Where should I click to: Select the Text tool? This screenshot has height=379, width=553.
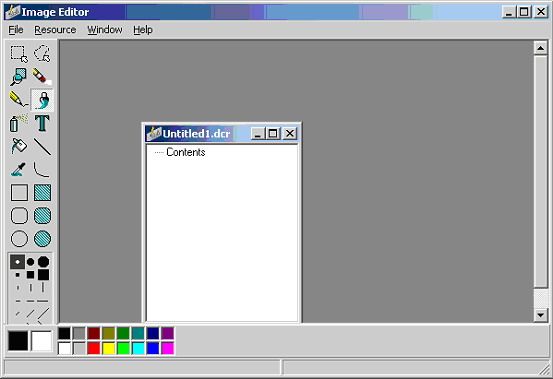pyautogui.click(x=42, y=123)
